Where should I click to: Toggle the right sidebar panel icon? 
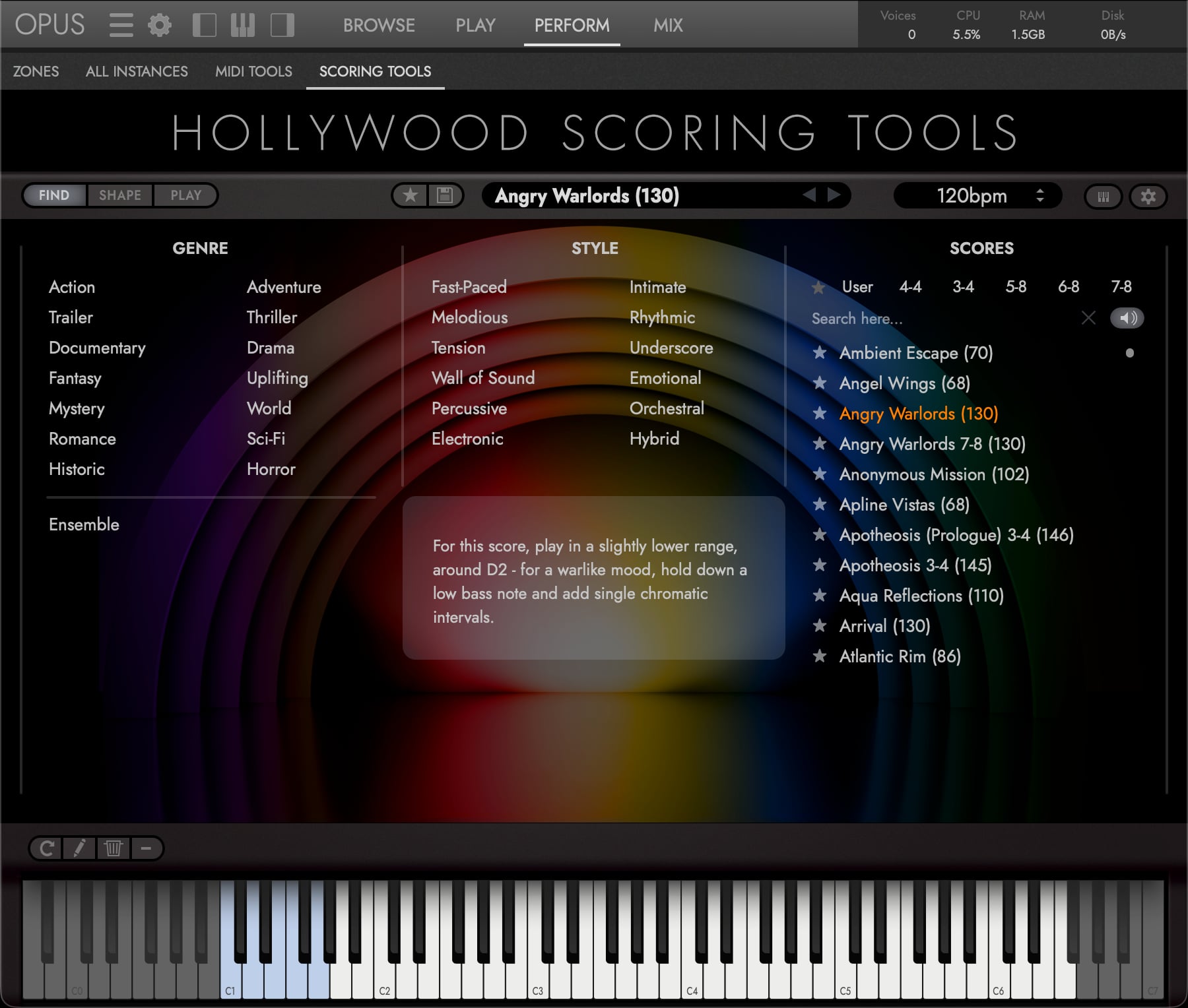tap(282, 25)
